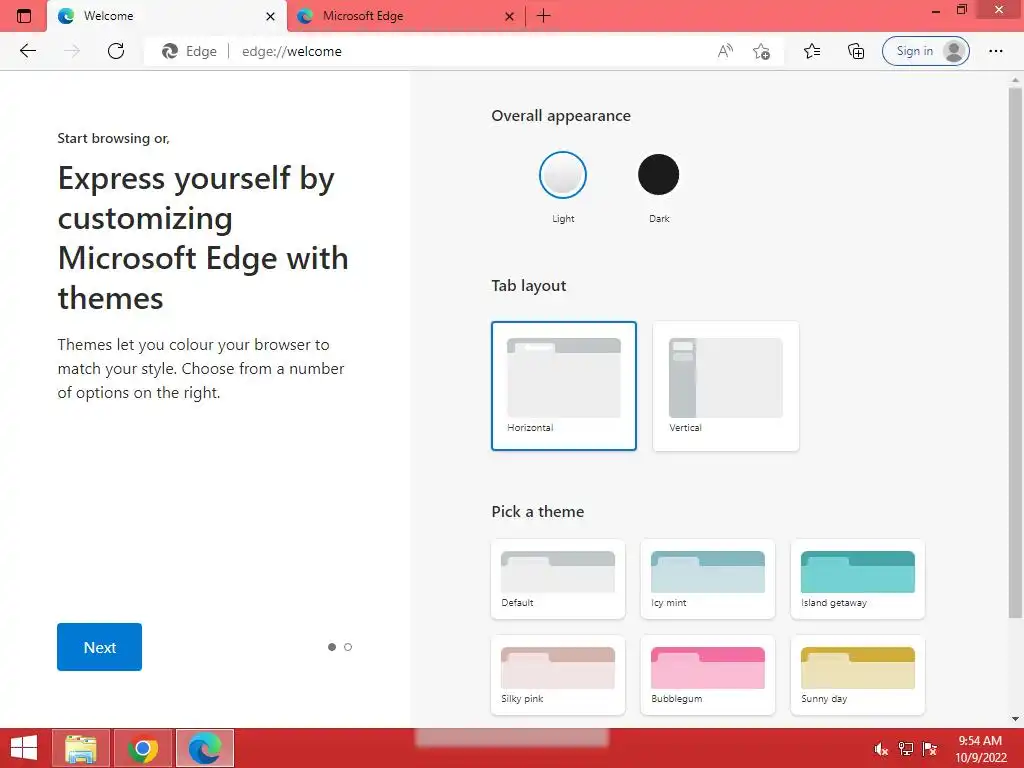Pick the Island getaway theme
This screenshot has width=1024, height=768.
coord(857,579)
